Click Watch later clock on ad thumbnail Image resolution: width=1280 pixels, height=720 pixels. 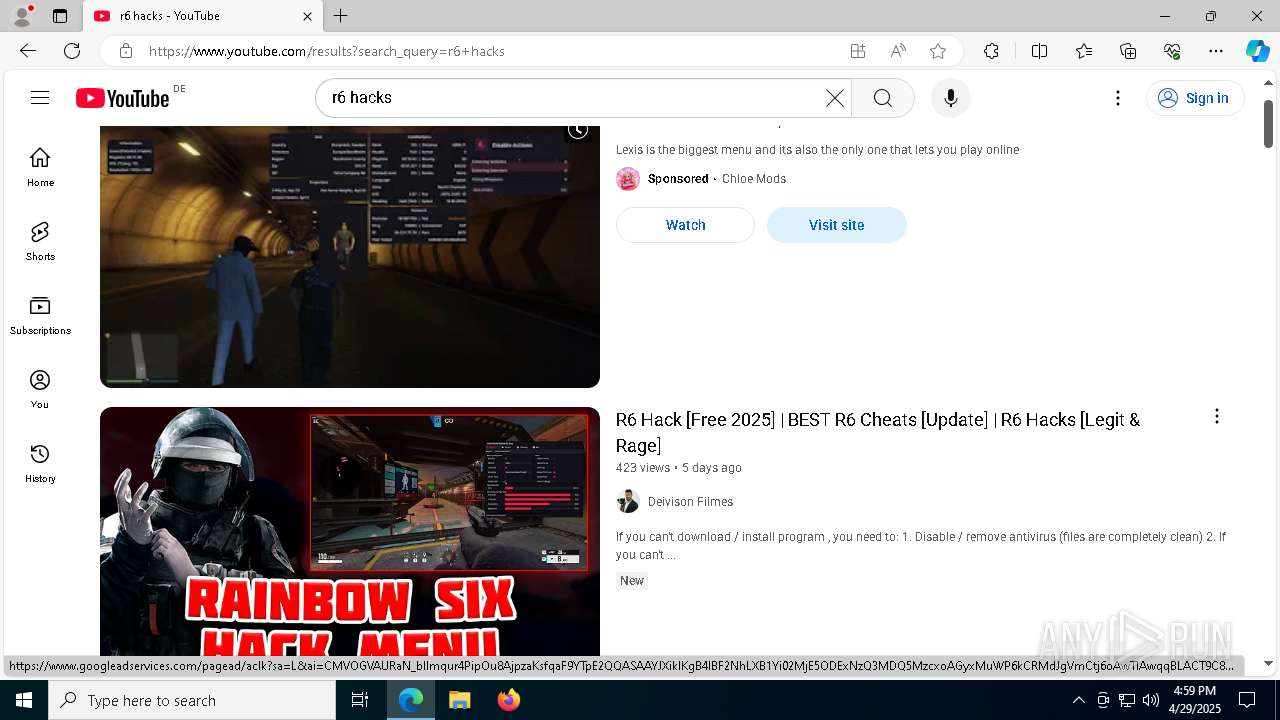pos(578,129)
